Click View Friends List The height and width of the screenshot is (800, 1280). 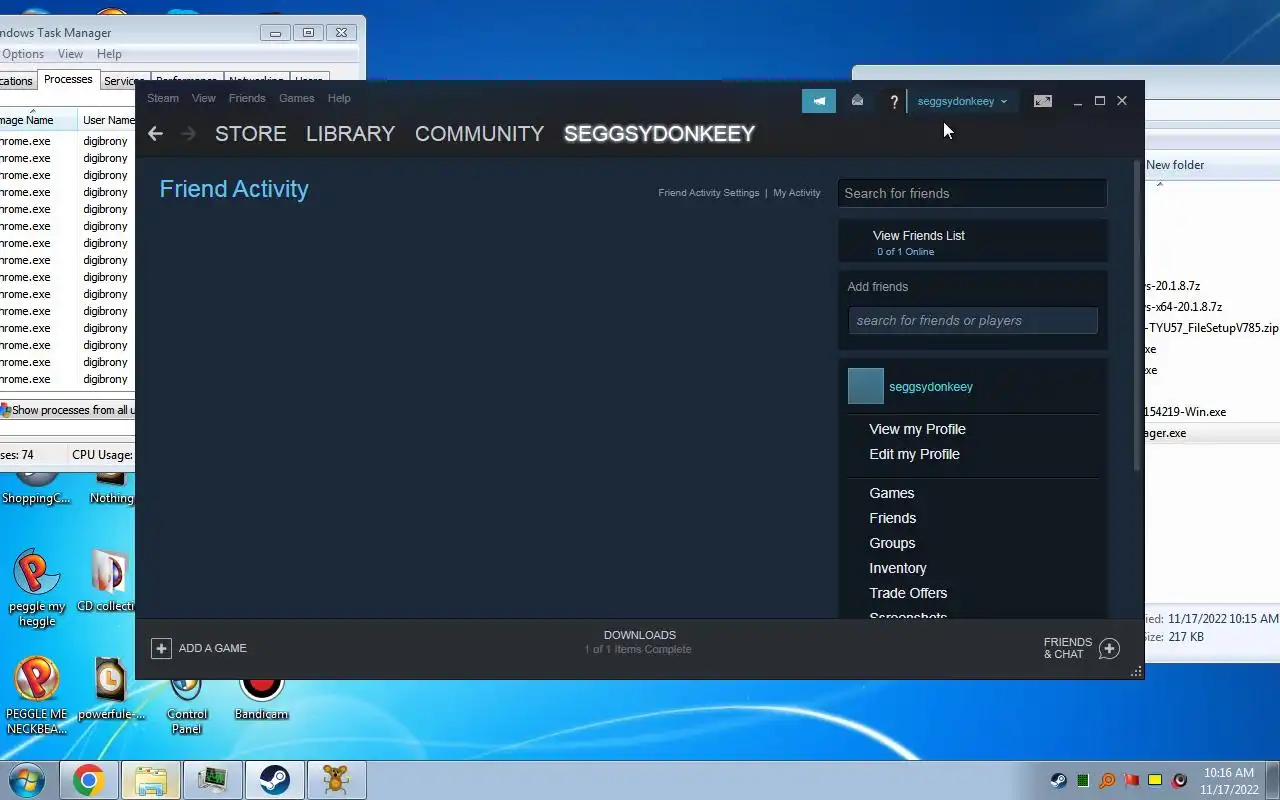tap(919, 236)
